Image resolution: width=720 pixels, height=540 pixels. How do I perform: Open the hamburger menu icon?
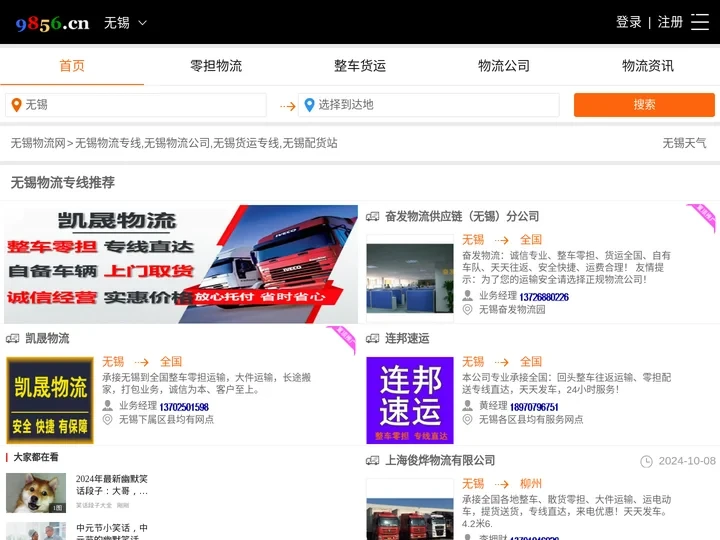(700, 22)
